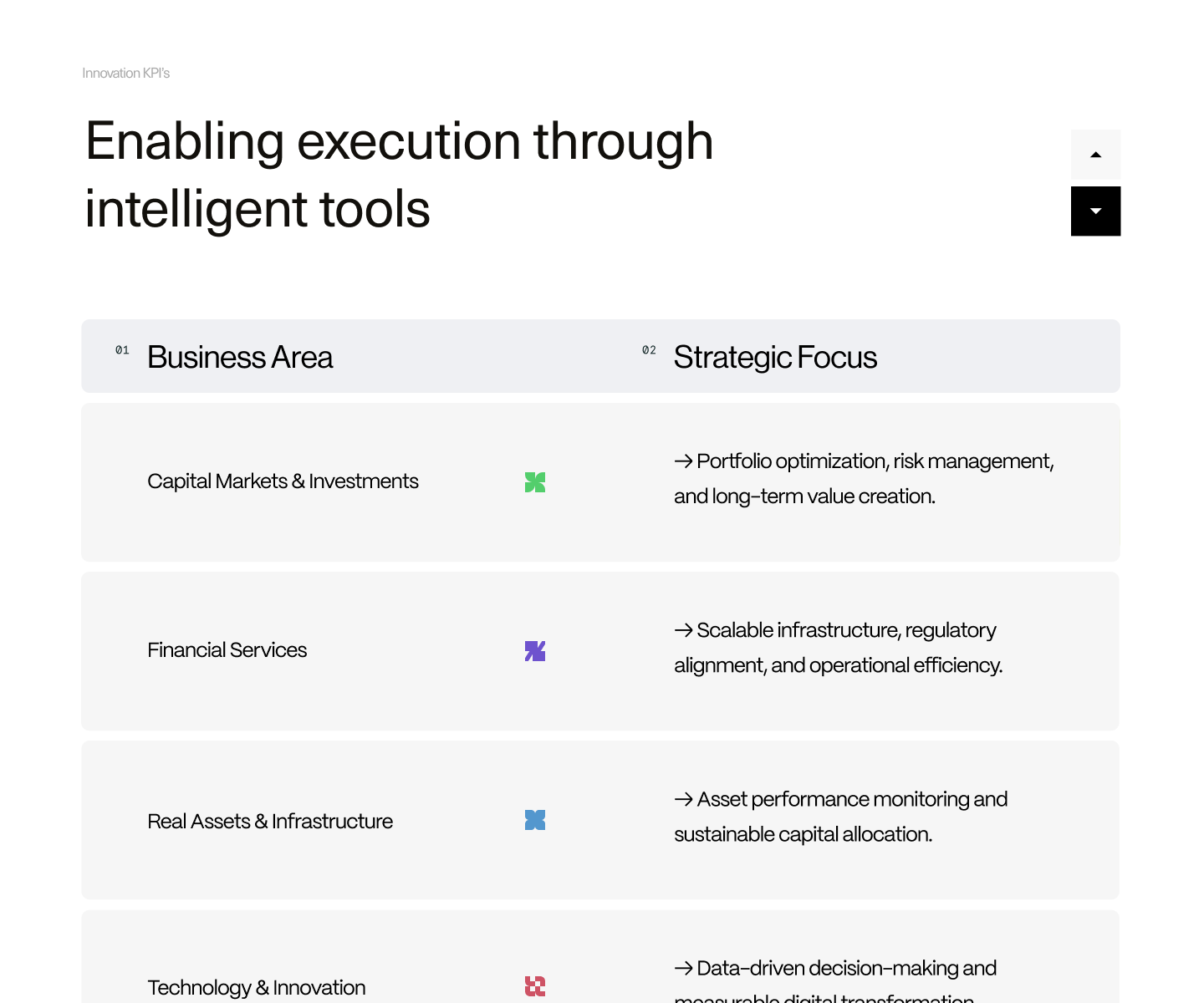This screenshot has height=1003, width=1204.
Task: Click the purple Financial Services row icon
Action: pos(535,651)
